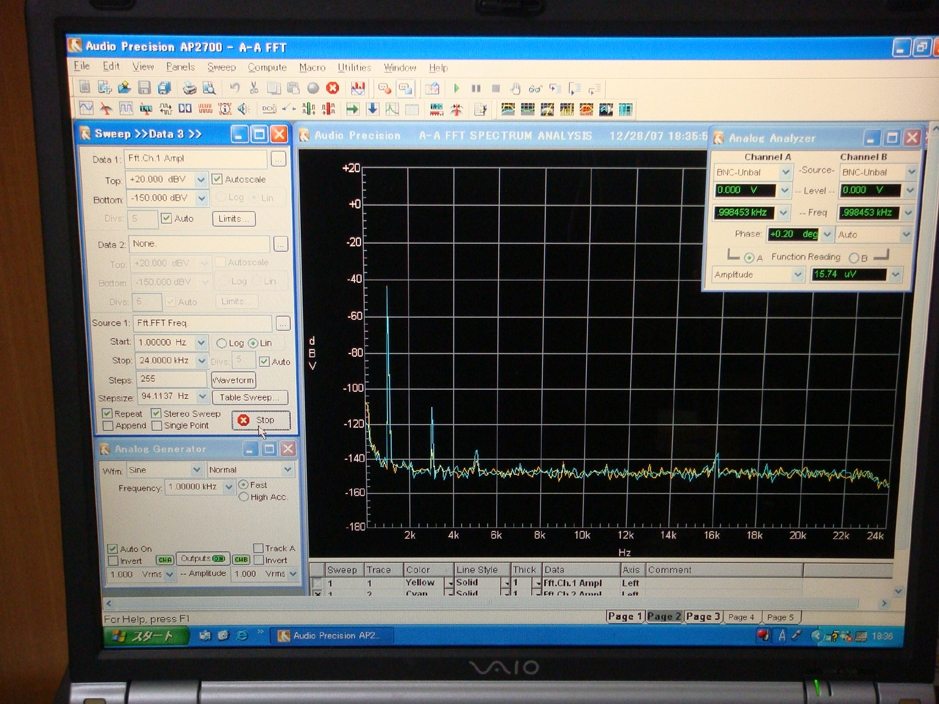This screenshot has width=939, height=704.
Task: Click the glasses icon in the top toolbar
Action: (535, 89)
